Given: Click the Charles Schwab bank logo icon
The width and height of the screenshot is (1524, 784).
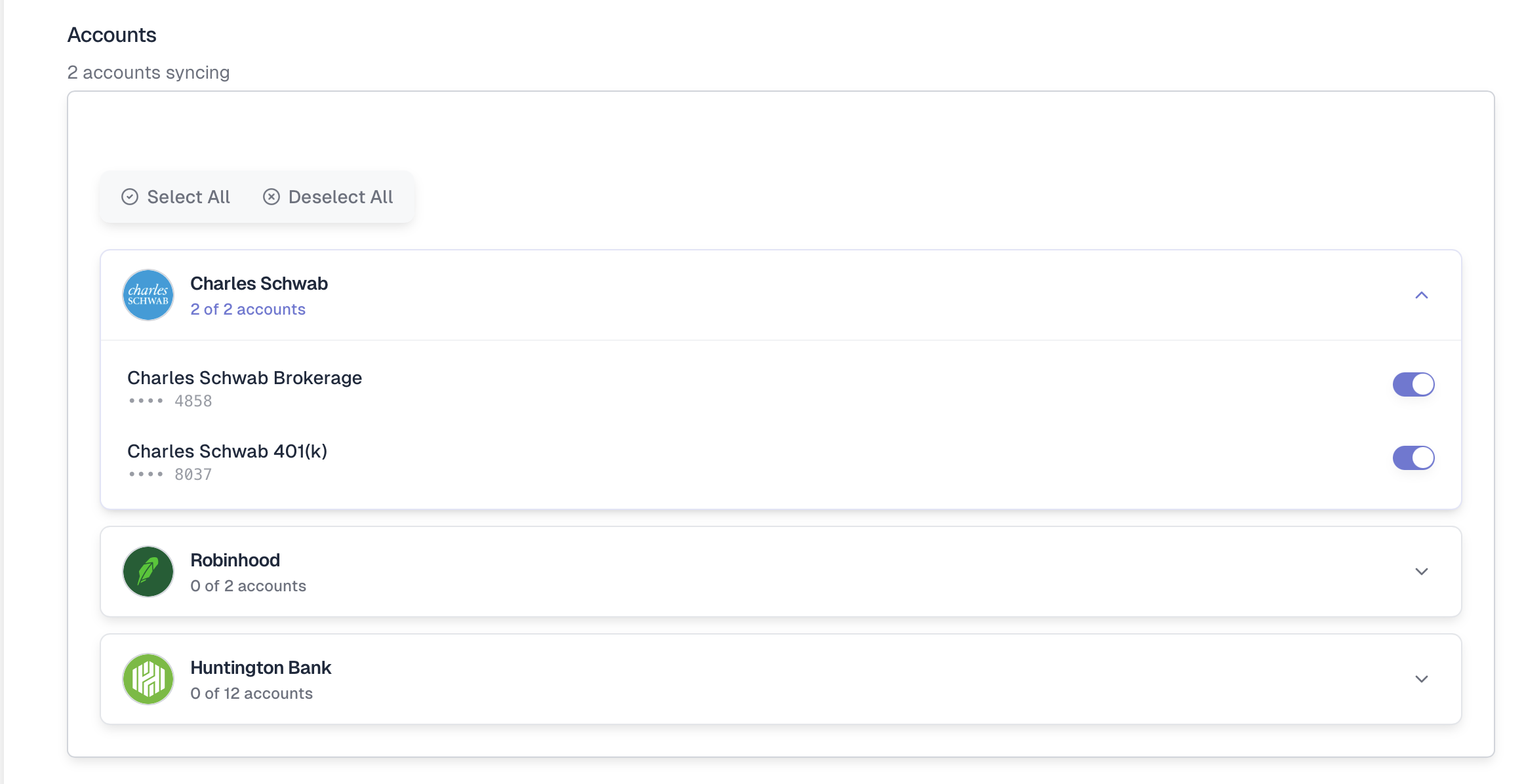Looking at the screenshot, I should (148, 294).
